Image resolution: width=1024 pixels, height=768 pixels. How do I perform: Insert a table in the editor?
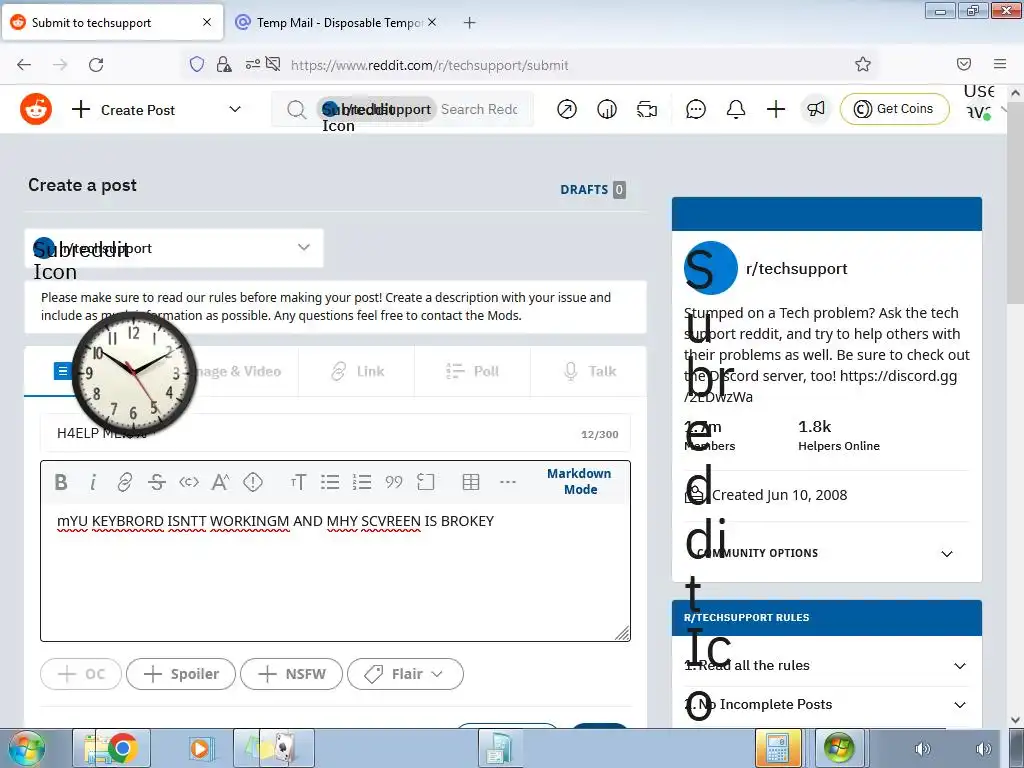(471, 482)
